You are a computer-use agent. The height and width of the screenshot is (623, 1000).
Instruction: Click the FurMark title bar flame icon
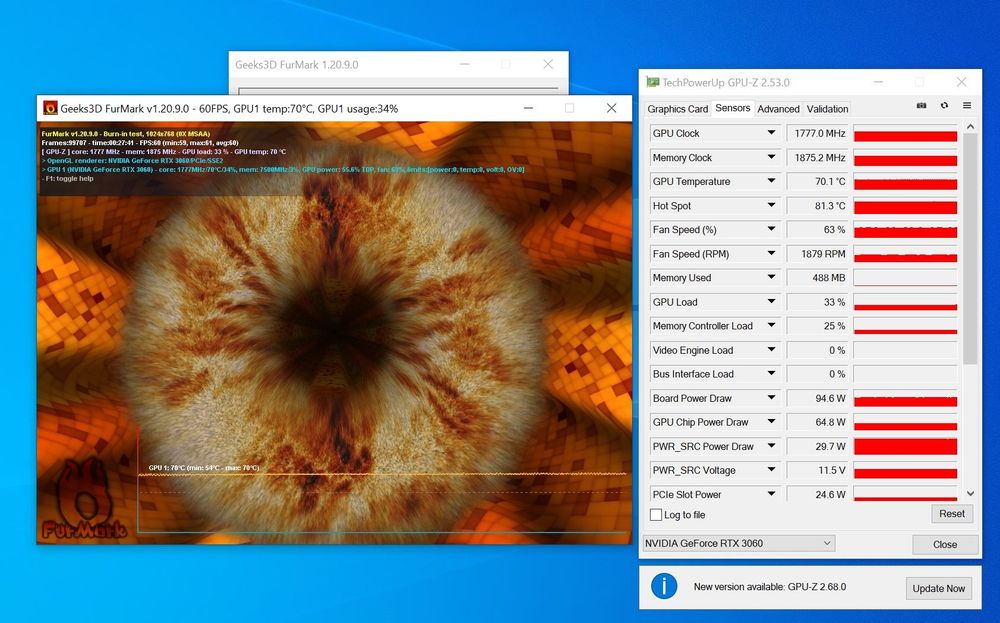click(x=50, y=108)
